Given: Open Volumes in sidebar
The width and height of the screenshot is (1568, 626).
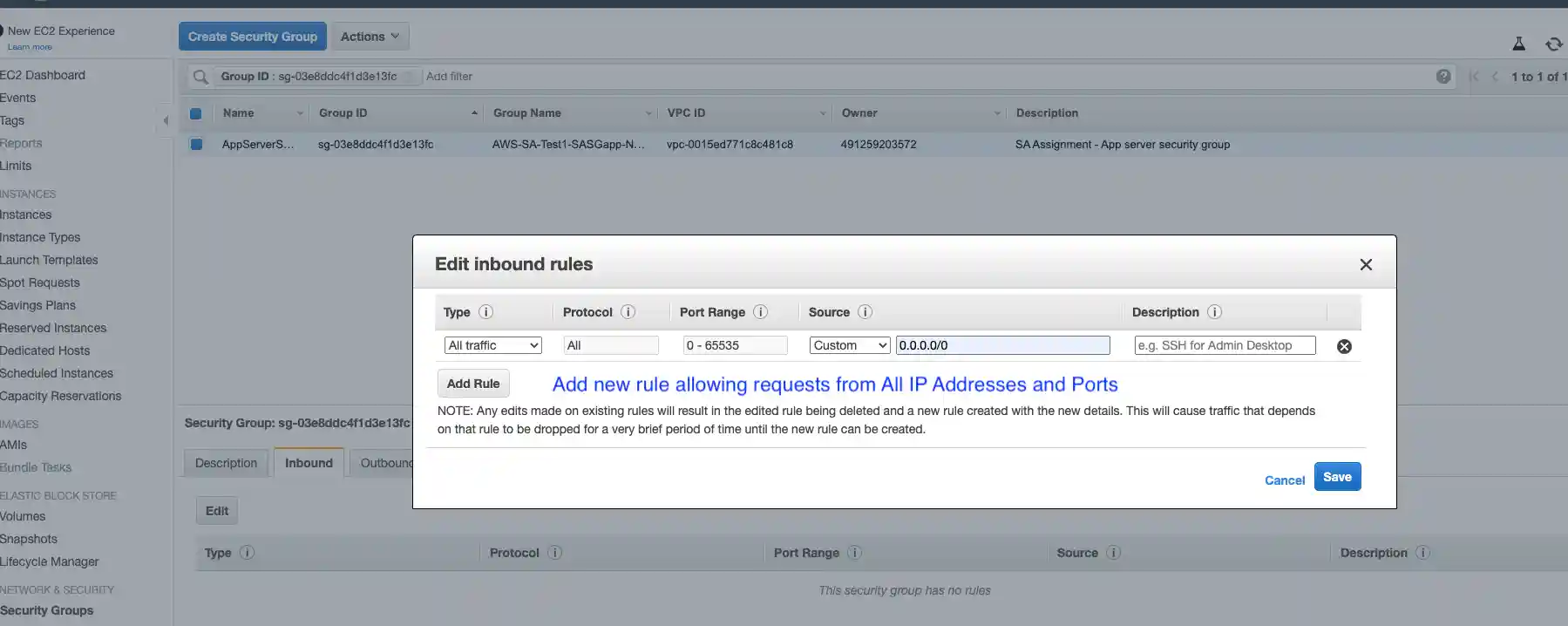Looking at the screenshot, I should 23,516.
